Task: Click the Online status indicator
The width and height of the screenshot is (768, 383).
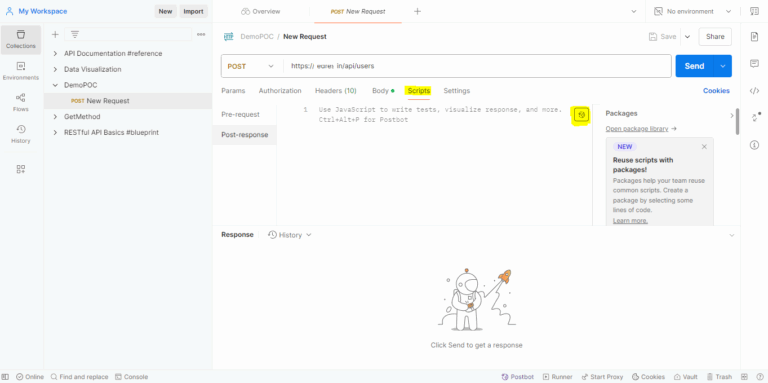Action: pyautogui.click(x=30, y=377)
